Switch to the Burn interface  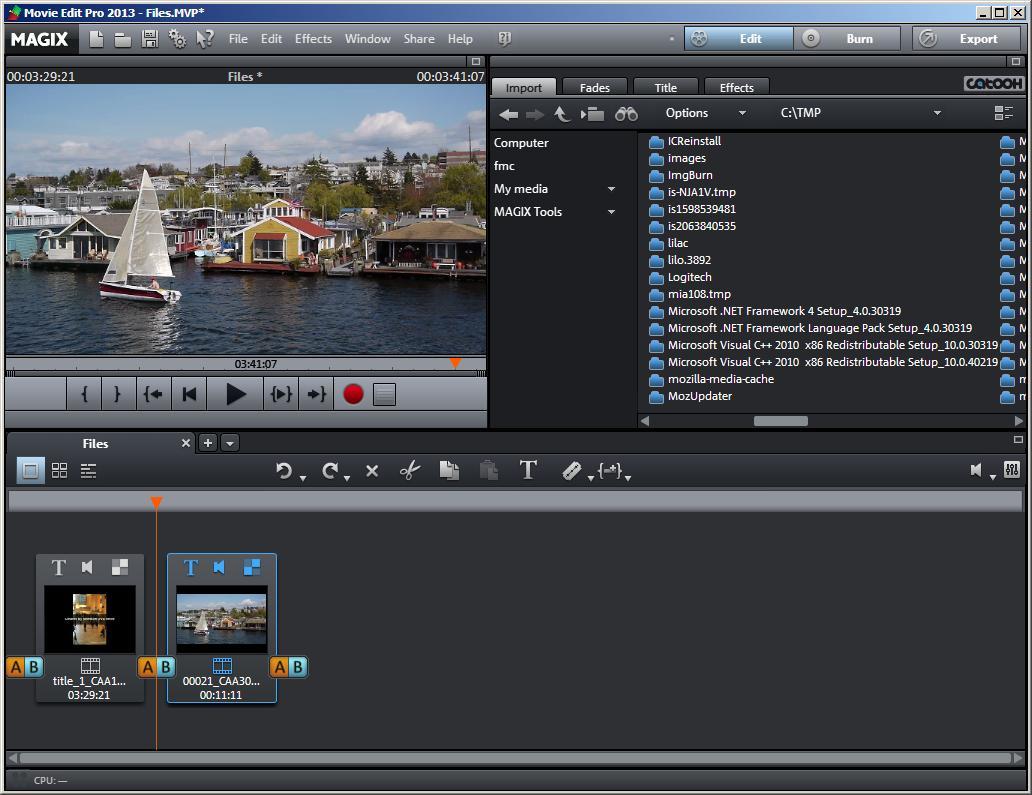[x=846, y=39]
